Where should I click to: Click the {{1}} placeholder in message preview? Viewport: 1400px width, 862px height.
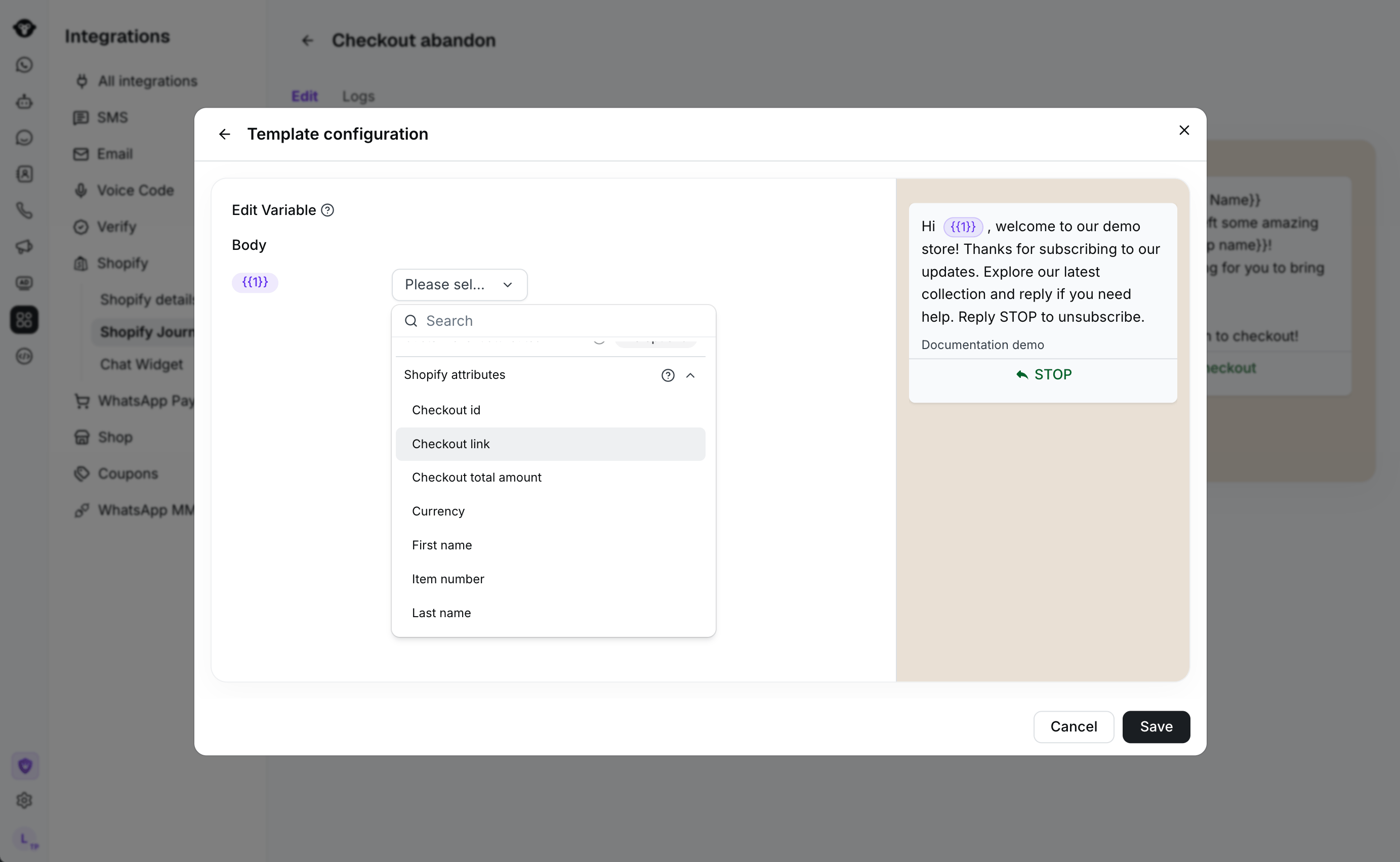[x=963, y=227]
